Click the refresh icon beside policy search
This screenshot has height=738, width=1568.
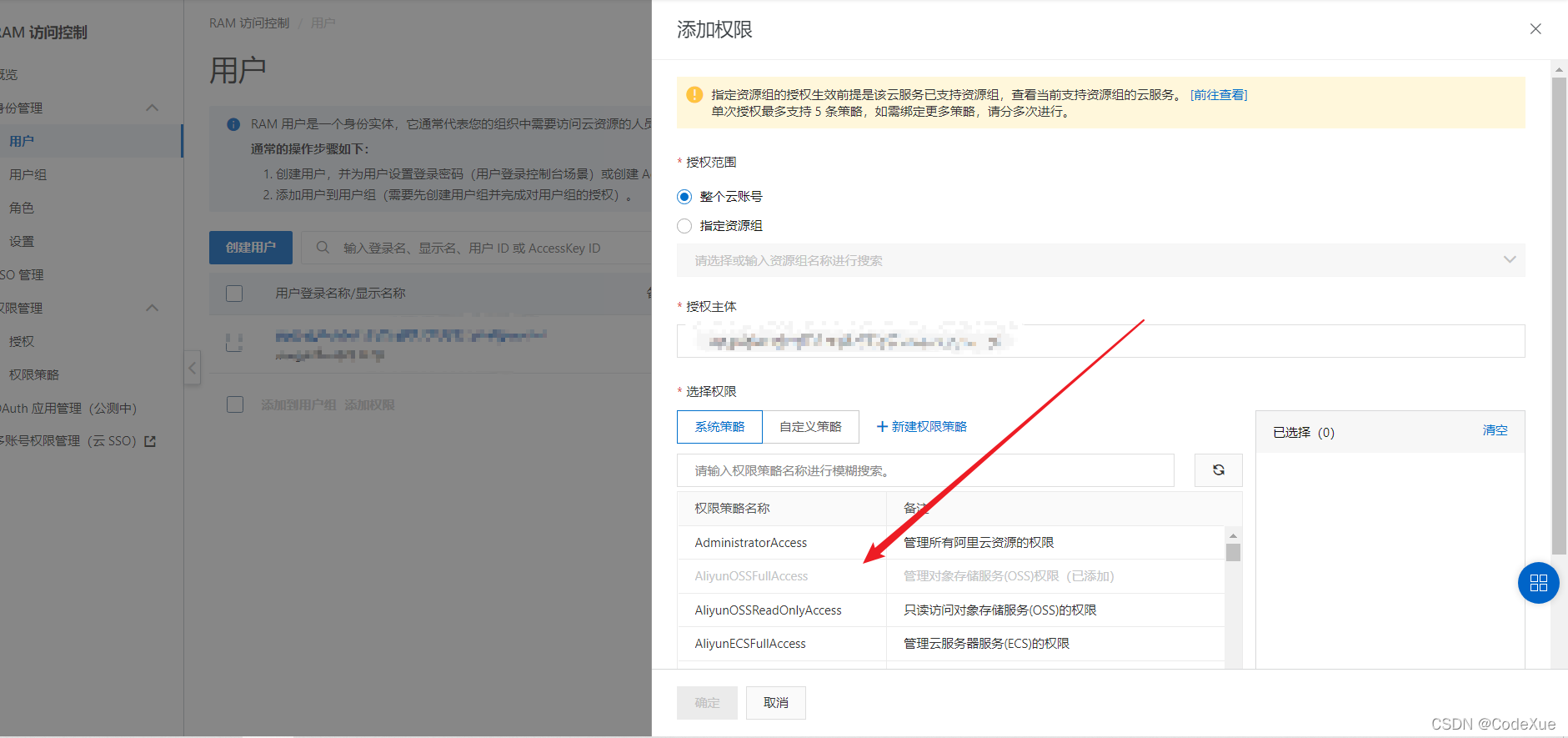click(1219, 470)
